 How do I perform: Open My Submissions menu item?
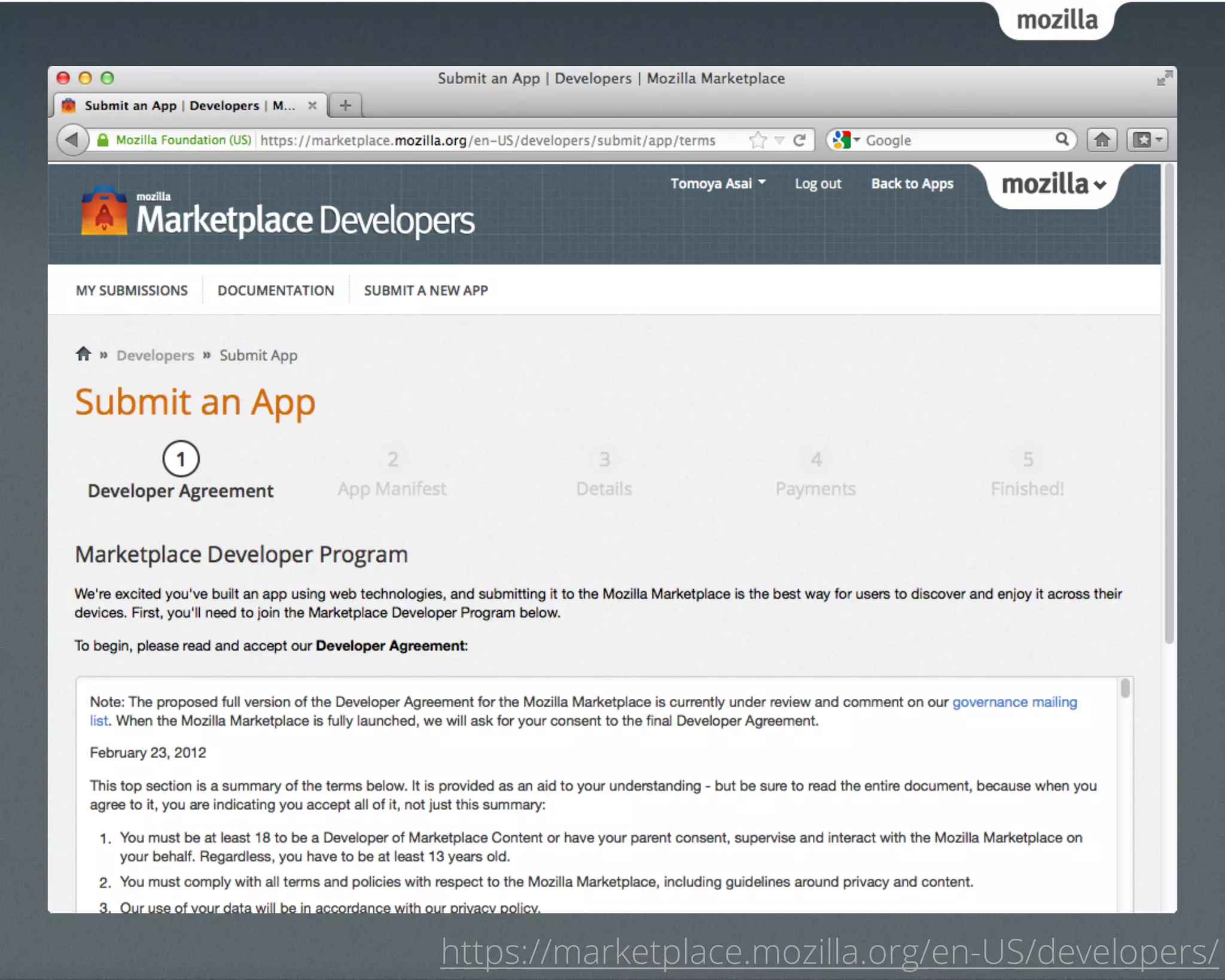(132, 290)
